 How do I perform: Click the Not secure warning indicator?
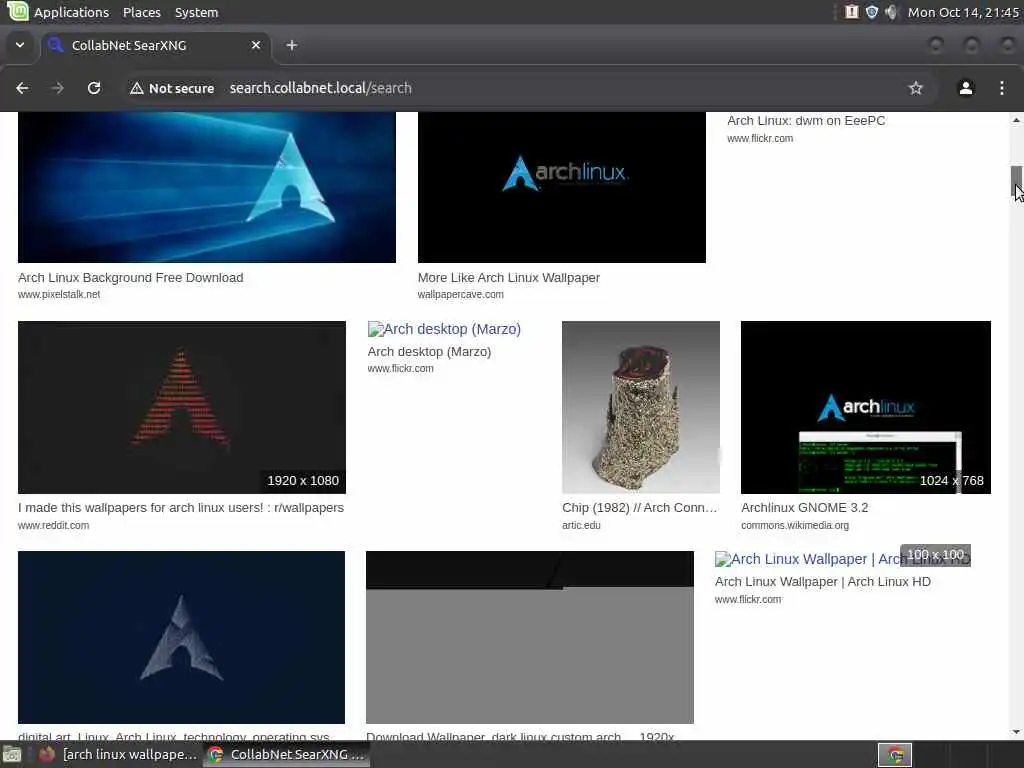point(172,88)
